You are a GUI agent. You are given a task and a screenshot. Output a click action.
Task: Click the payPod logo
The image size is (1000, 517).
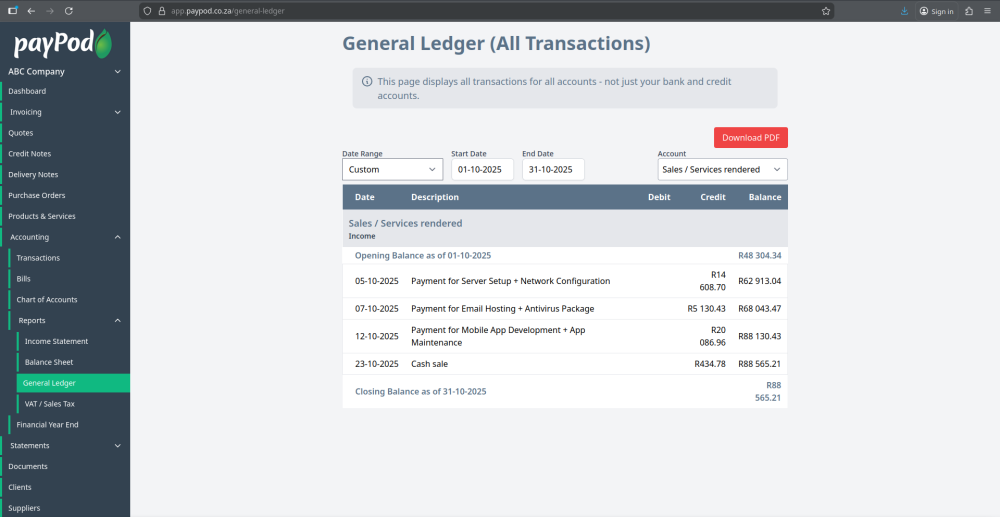tap(63, 43)
